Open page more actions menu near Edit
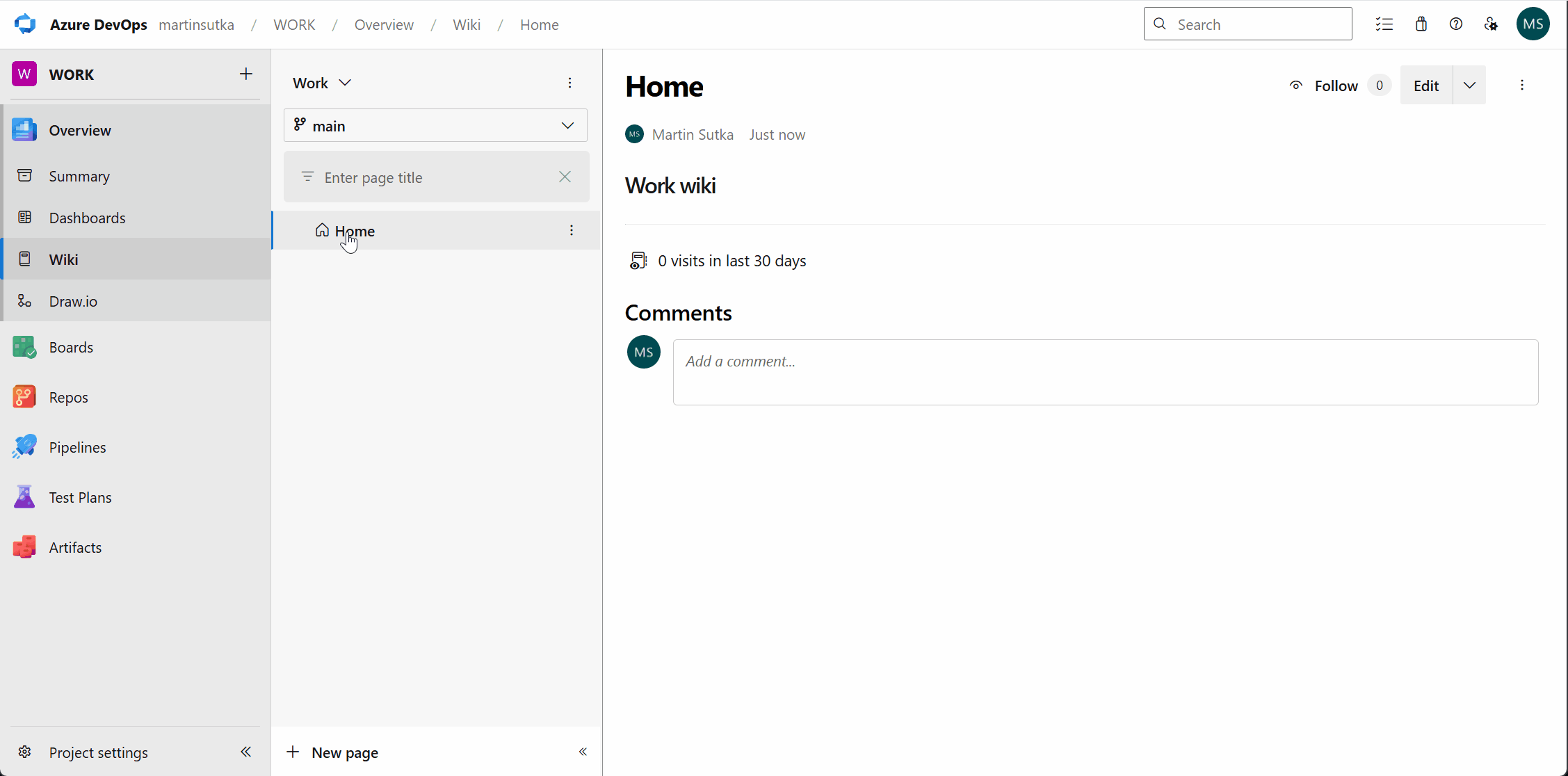Image resolution: width=1568 pixels, height=776 pixels. click(x=1522, y=85)
